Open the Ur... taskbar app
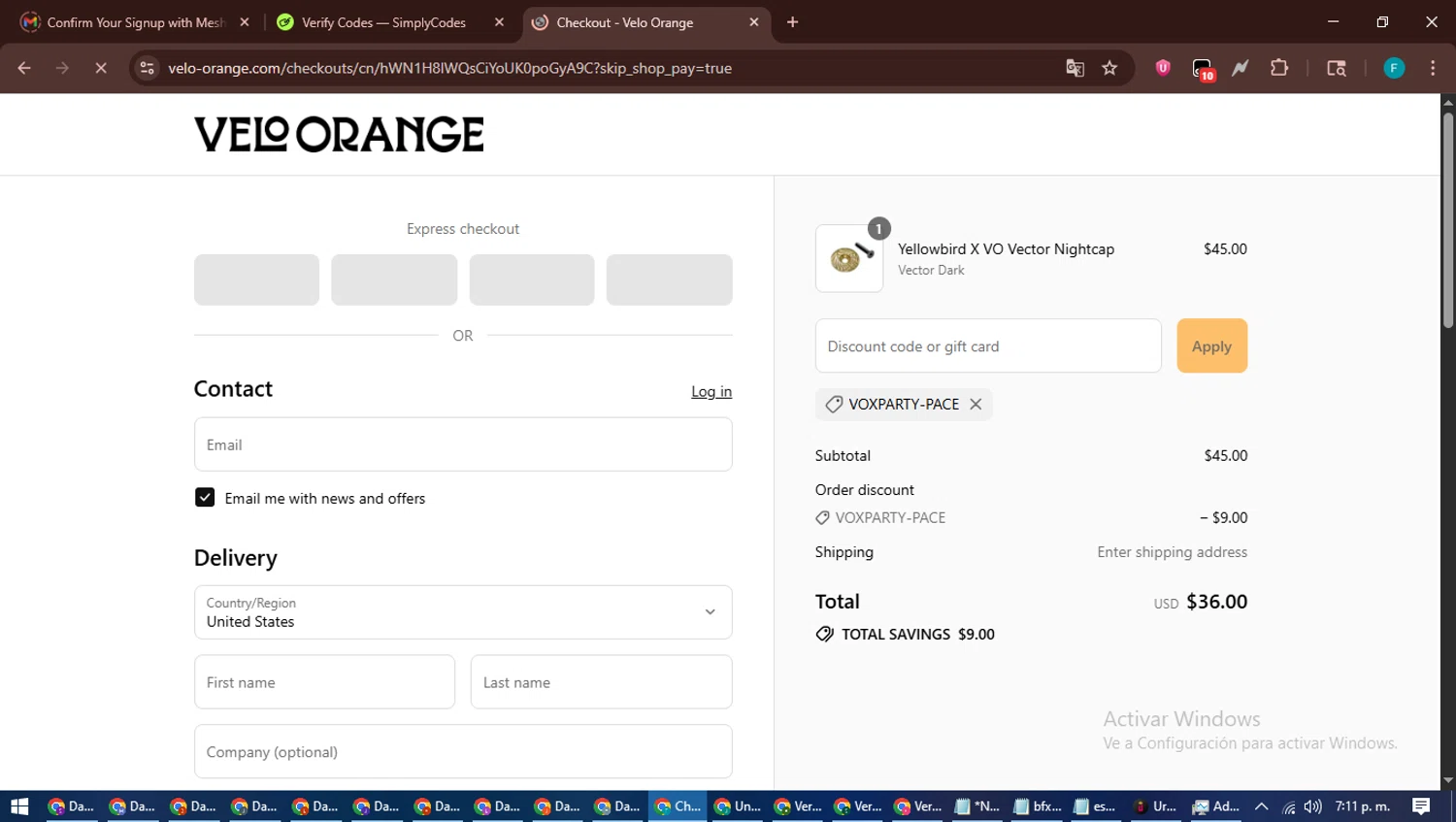Viewport: 1456px width, 822px height. click(x=1155, y=806)
